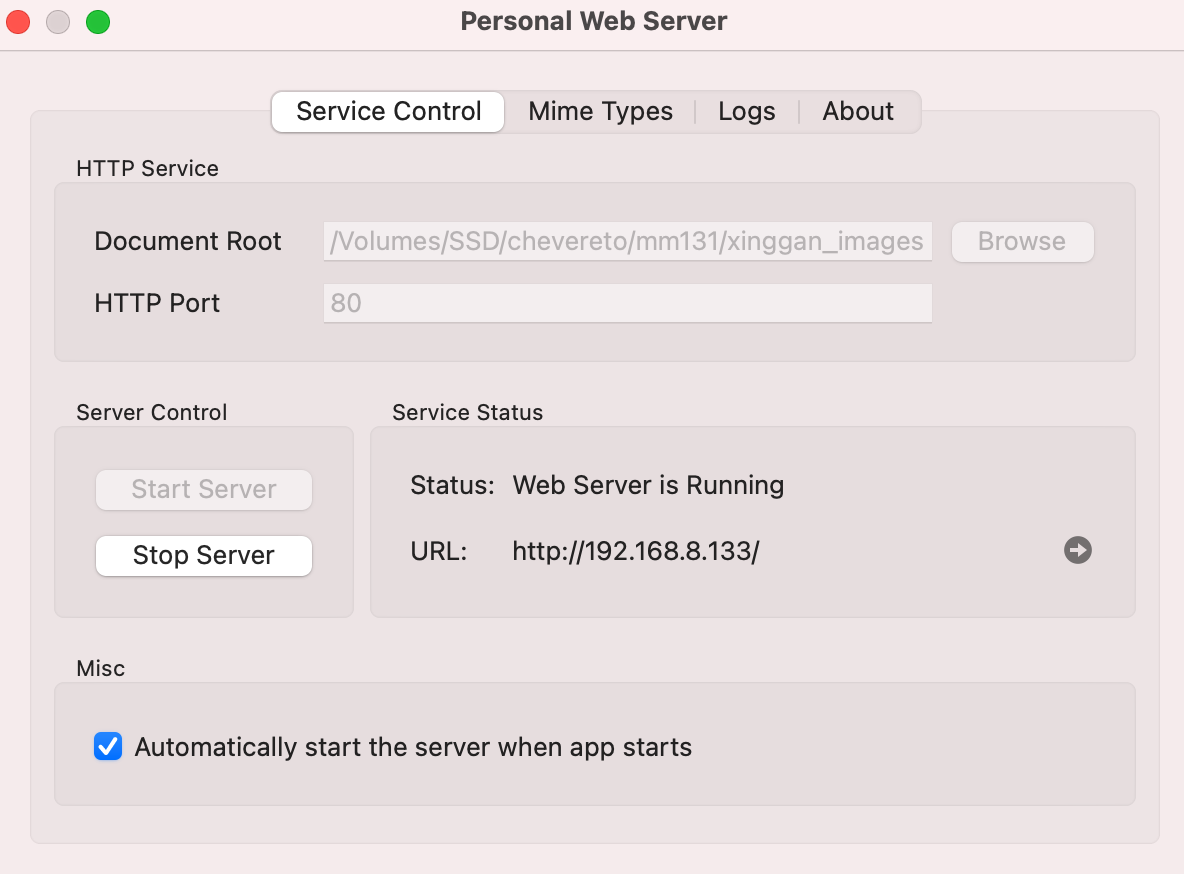Go to the About tab

click(858, 111)
